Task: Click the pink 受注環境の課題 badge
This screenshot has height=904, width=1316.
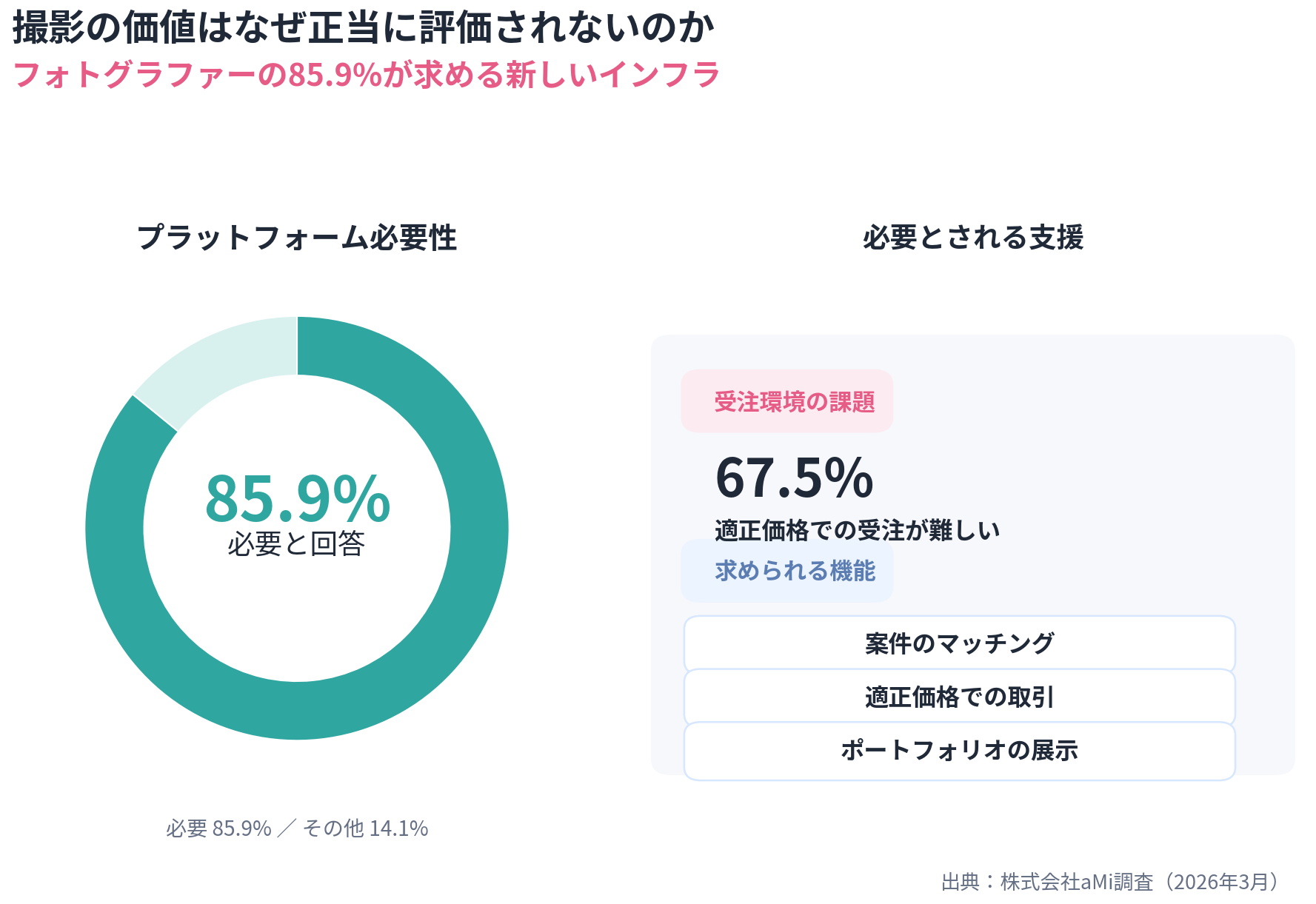Action: tap(786, 401)
